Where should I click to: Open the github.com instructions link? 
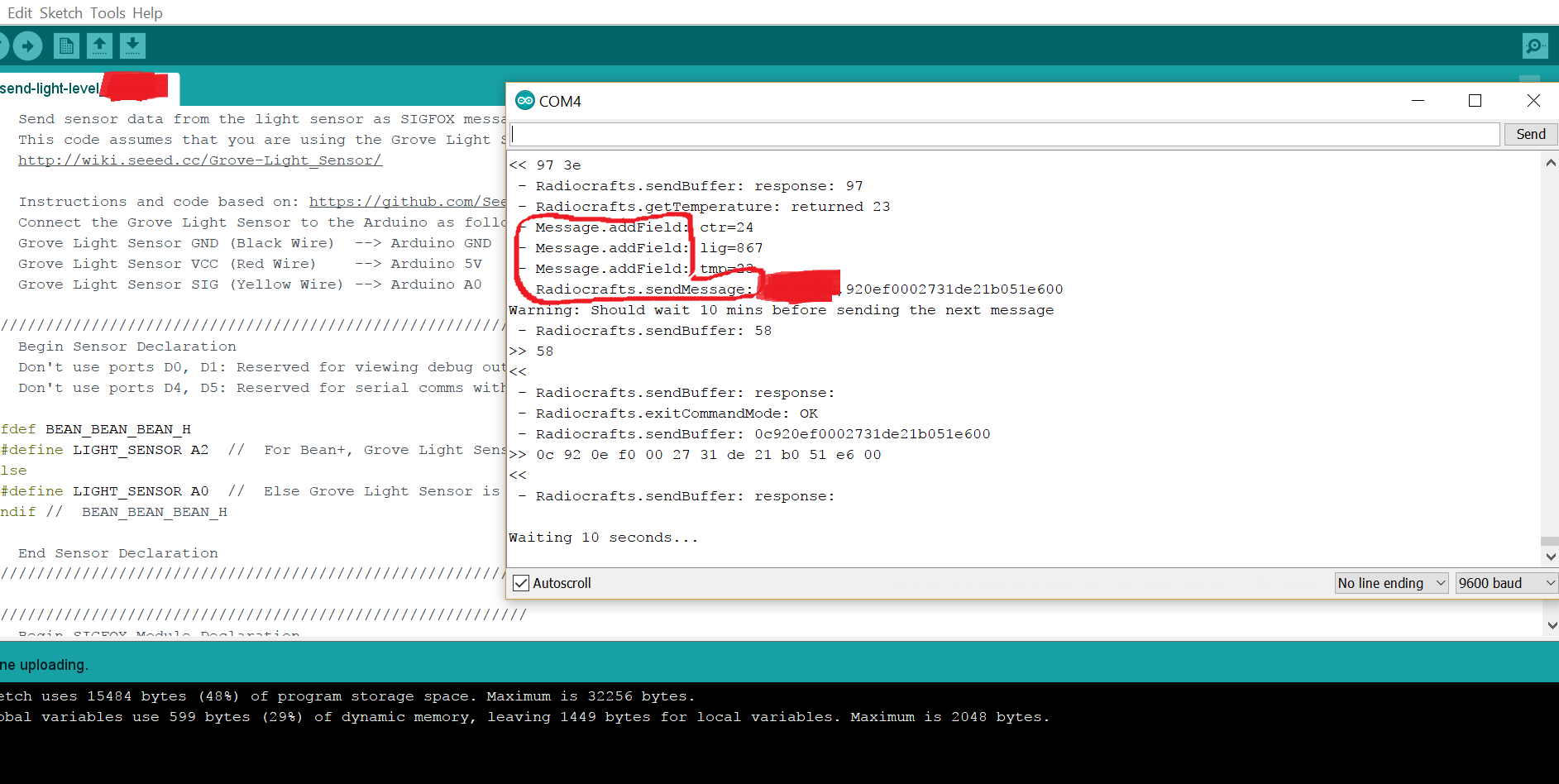tap(407, 201)
